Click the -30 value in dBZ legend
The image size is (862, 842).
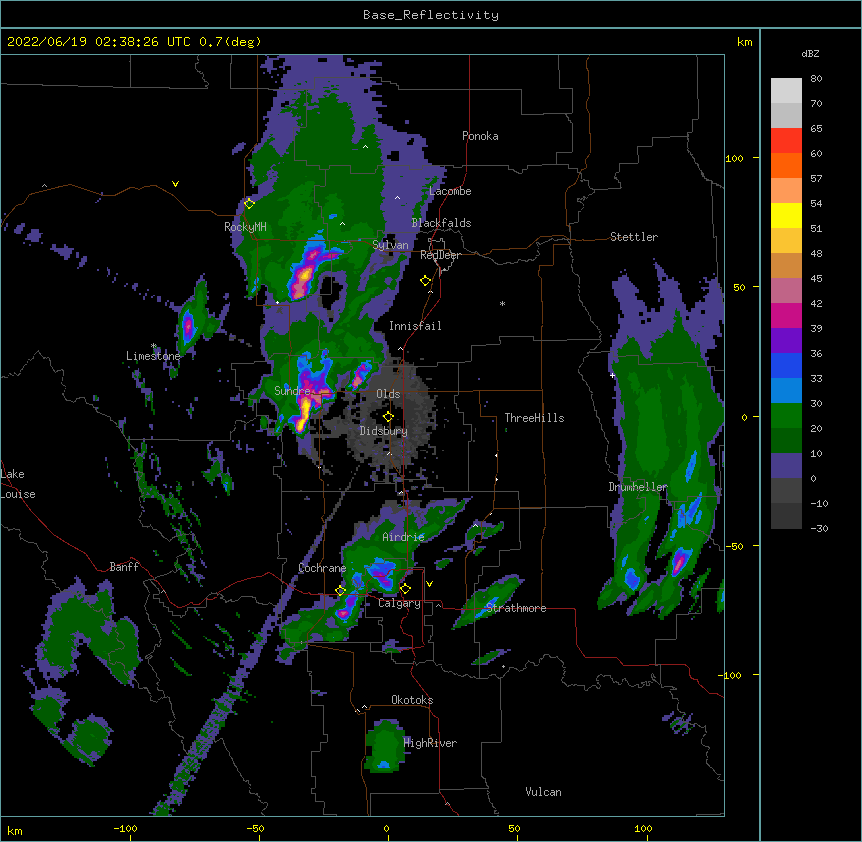click(819, 528)
